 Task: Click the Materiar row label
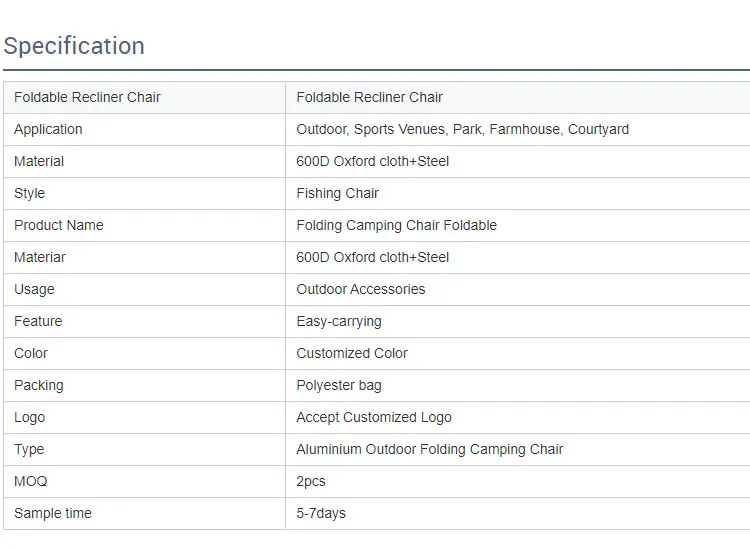39,257
